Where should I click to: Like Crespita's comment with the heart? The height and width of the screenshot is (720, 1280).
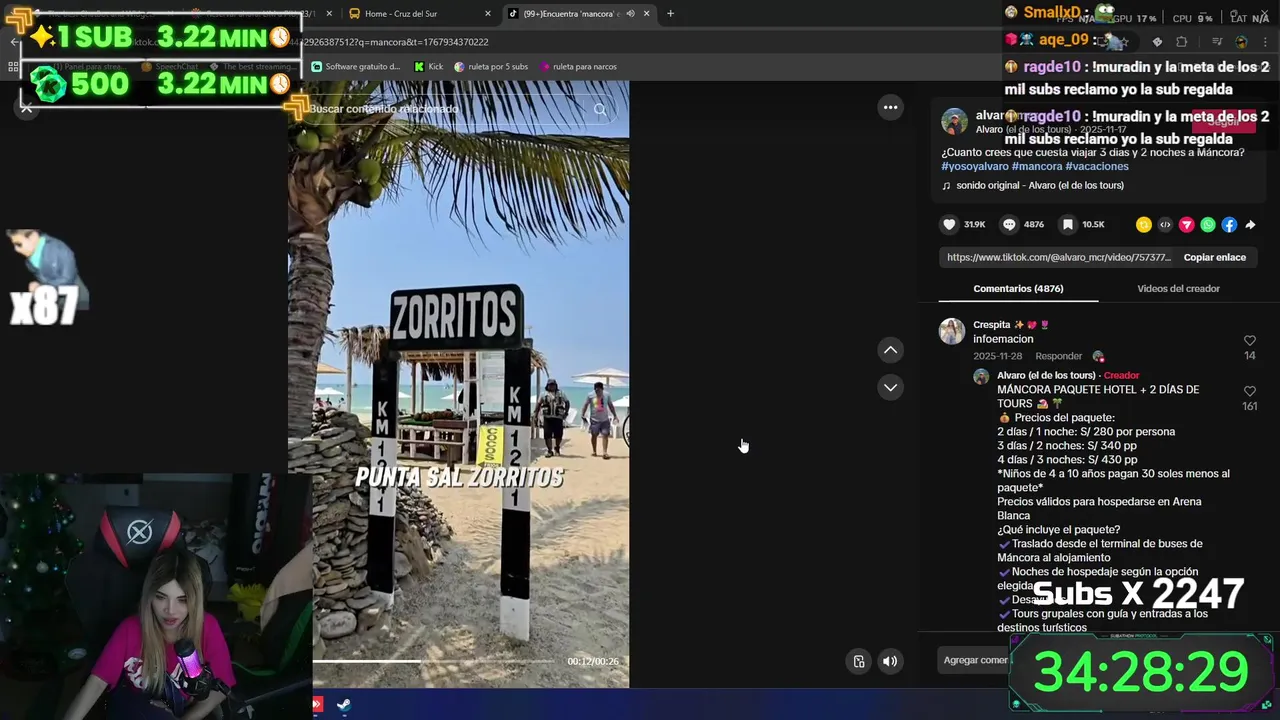1249,341
